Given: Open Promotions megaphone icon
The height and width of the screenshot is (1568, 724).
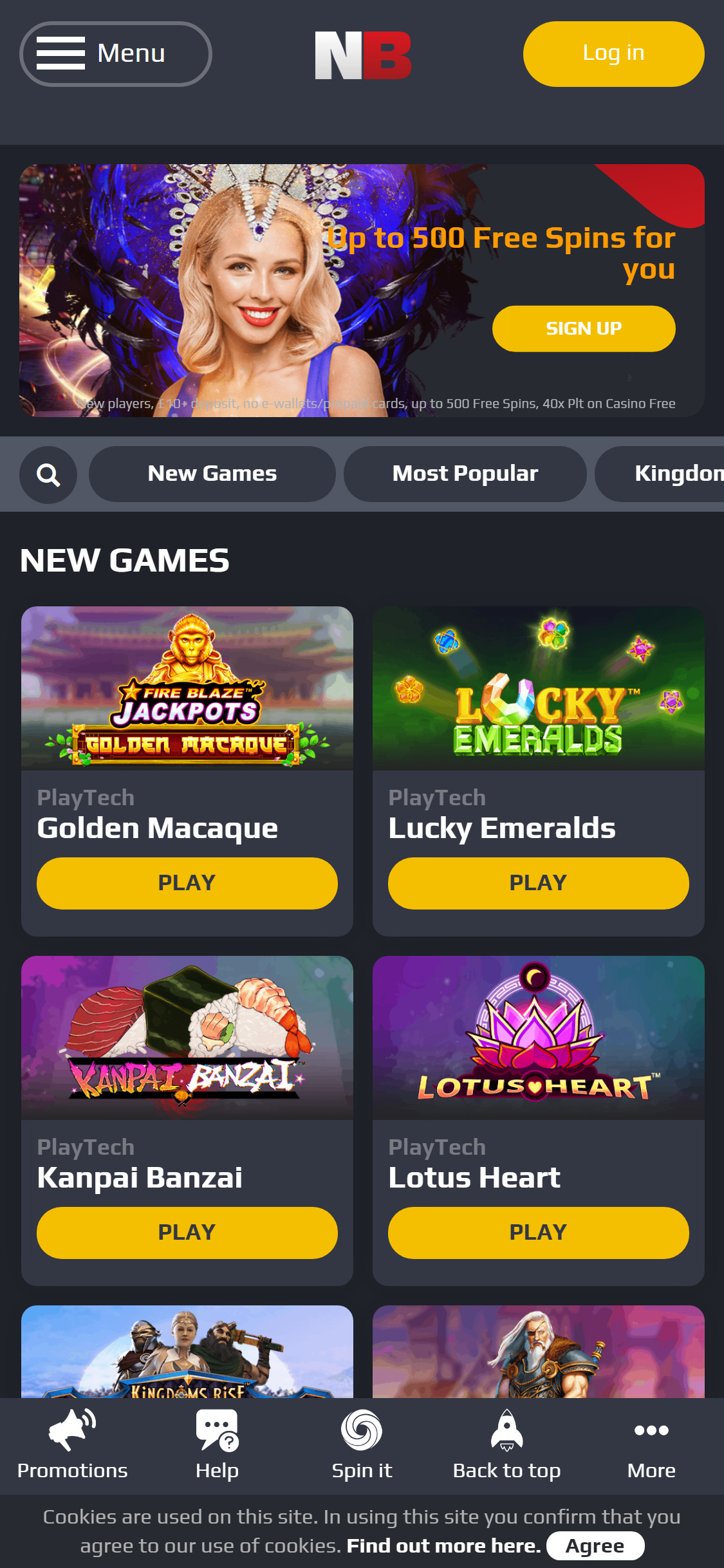Looking at the screenshot, I should (x=72, y=1430).
